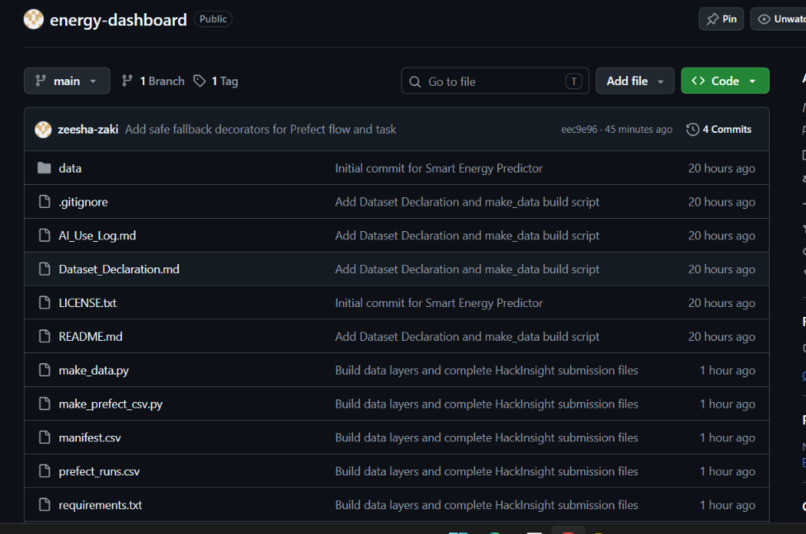This screenshot has height=534, width=806.
Task: Open the Add file dropdown
Action: tap(635, 81)
